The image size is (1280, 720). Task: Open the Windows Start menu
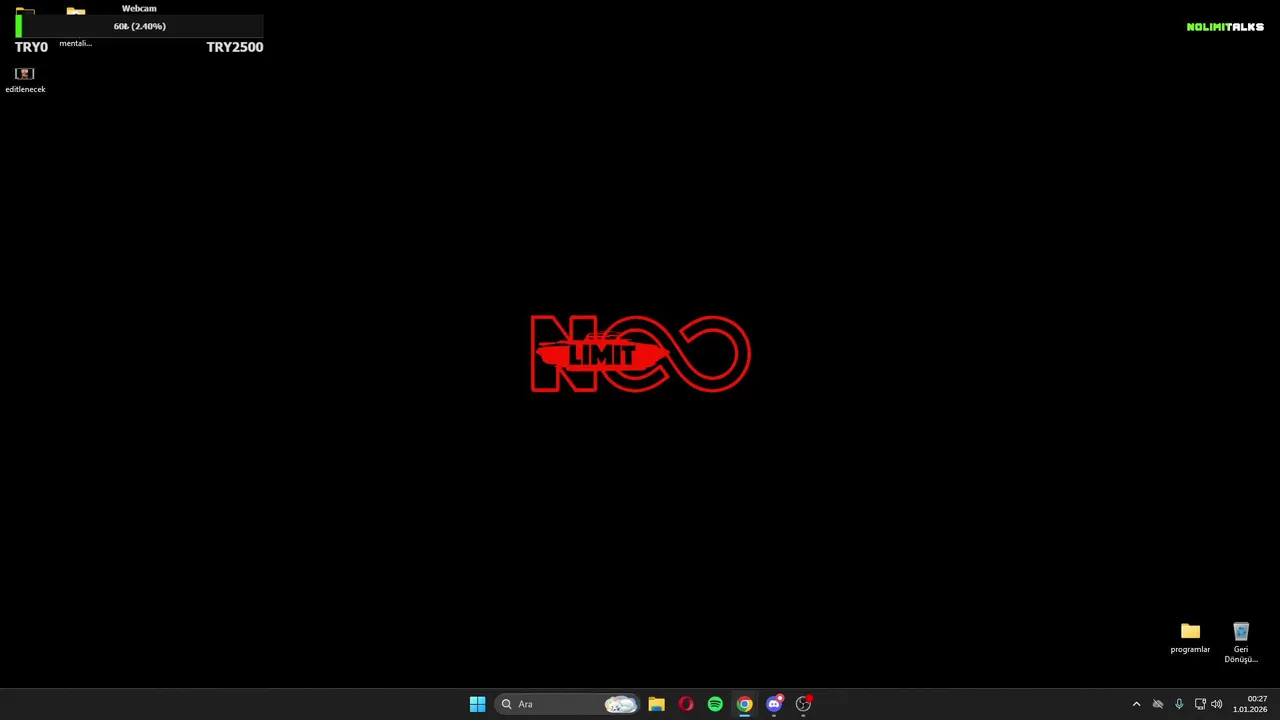pos(477,704)
